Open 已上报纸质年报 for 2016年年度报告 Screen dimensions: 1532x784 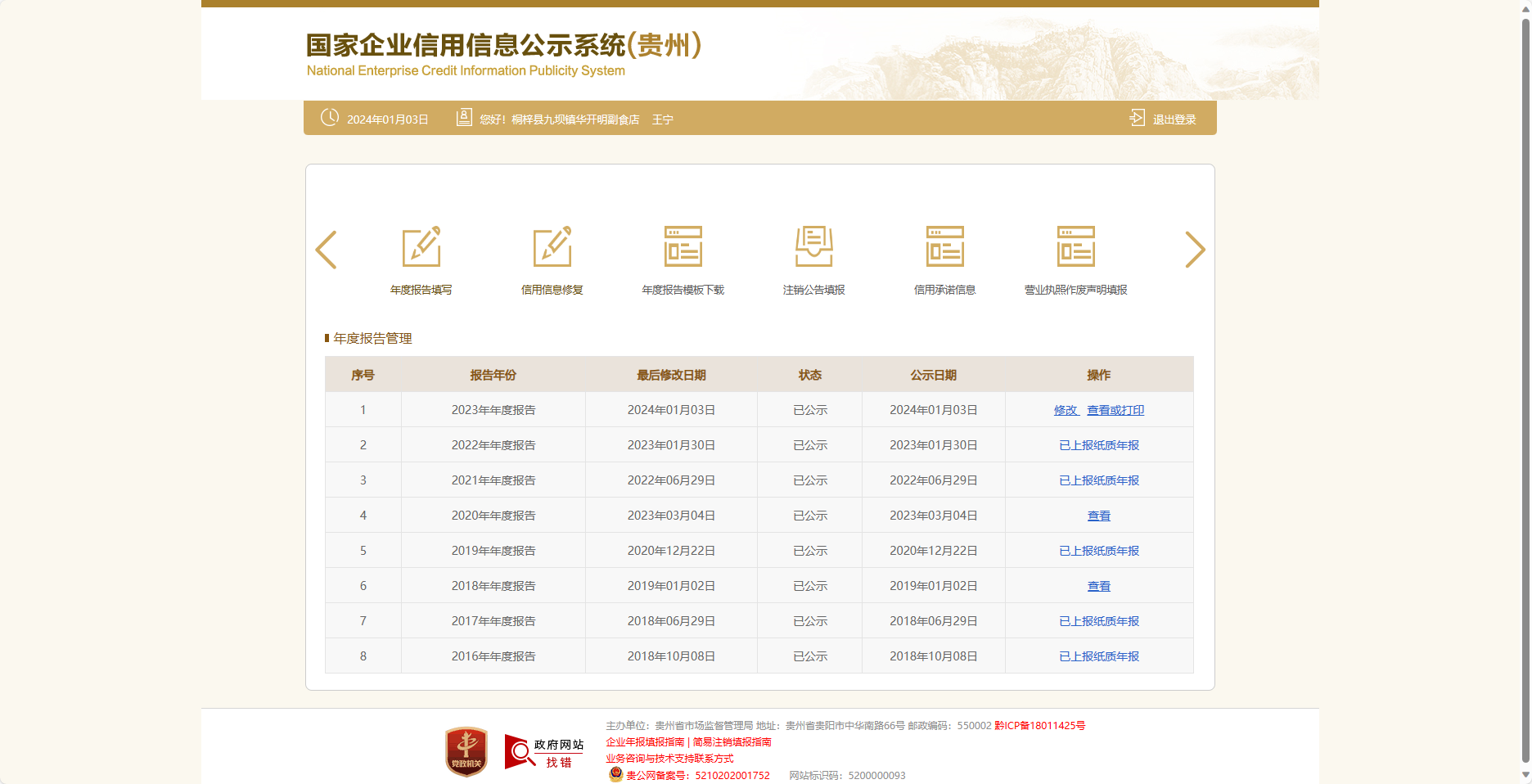coord(1099,656)
